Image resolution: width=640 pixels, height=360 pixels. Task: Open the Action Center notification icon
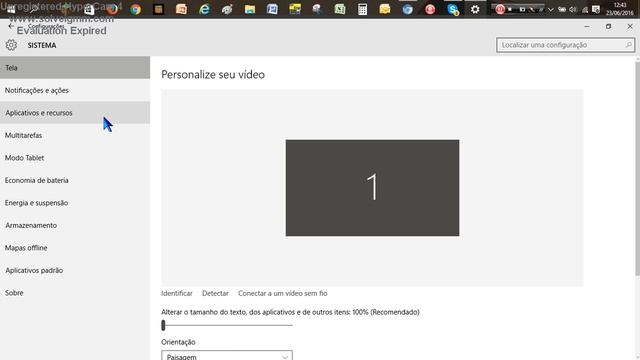tap(596, 9)
